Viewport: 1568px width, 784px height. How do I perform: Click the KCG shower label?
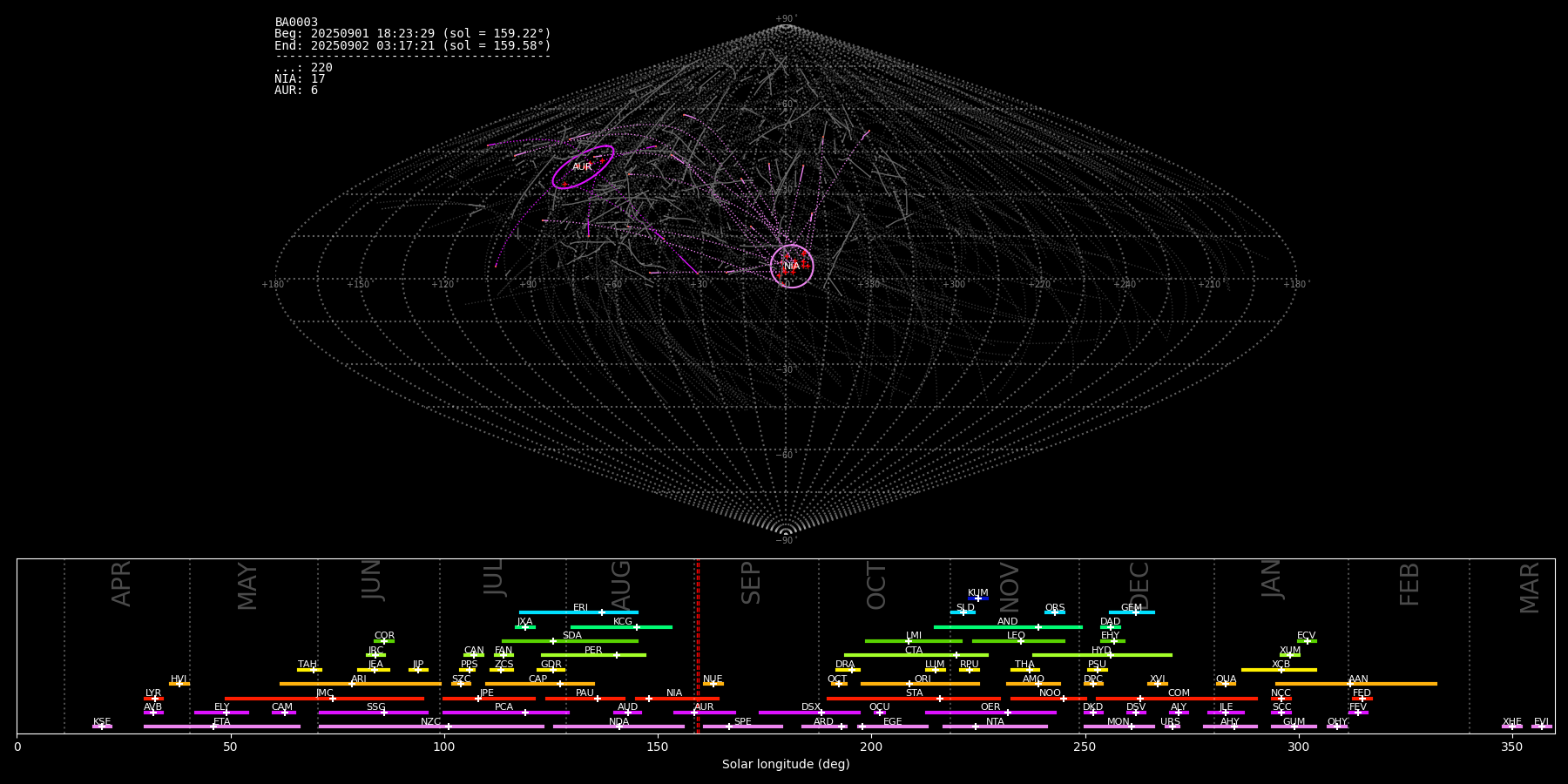(623, 622)
